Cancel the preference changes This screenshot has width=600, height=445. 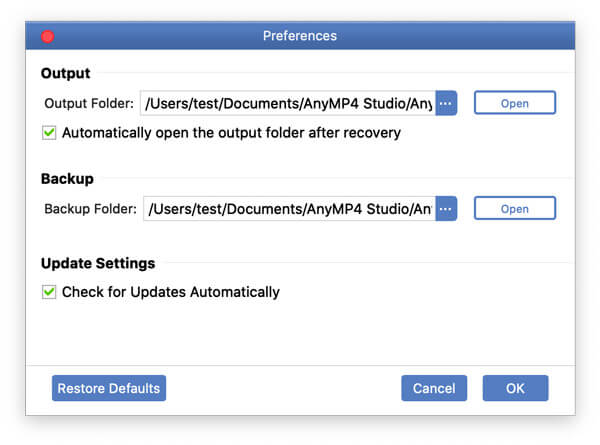tap(434, 388)
